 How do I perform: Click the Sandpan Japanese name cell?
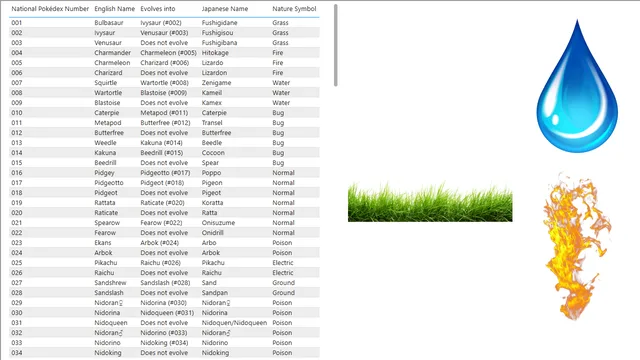click(215, 293)
